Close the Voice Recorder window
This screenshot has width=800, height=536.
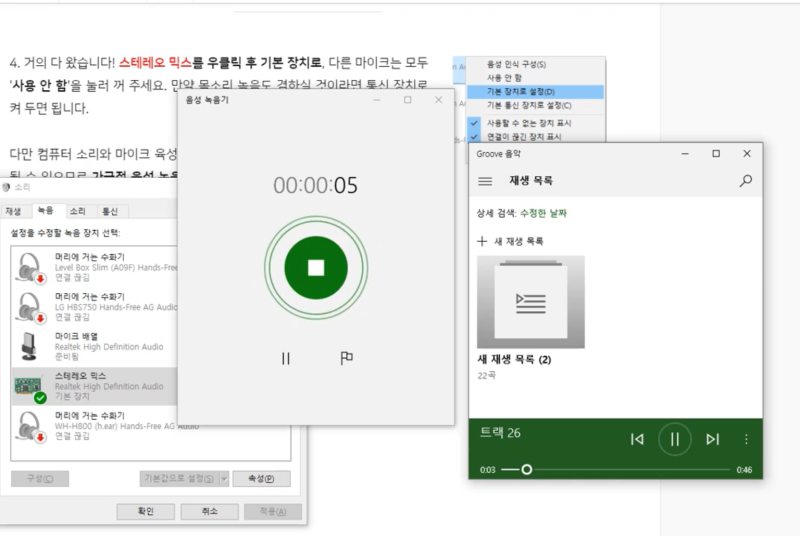tap(439, 100)
